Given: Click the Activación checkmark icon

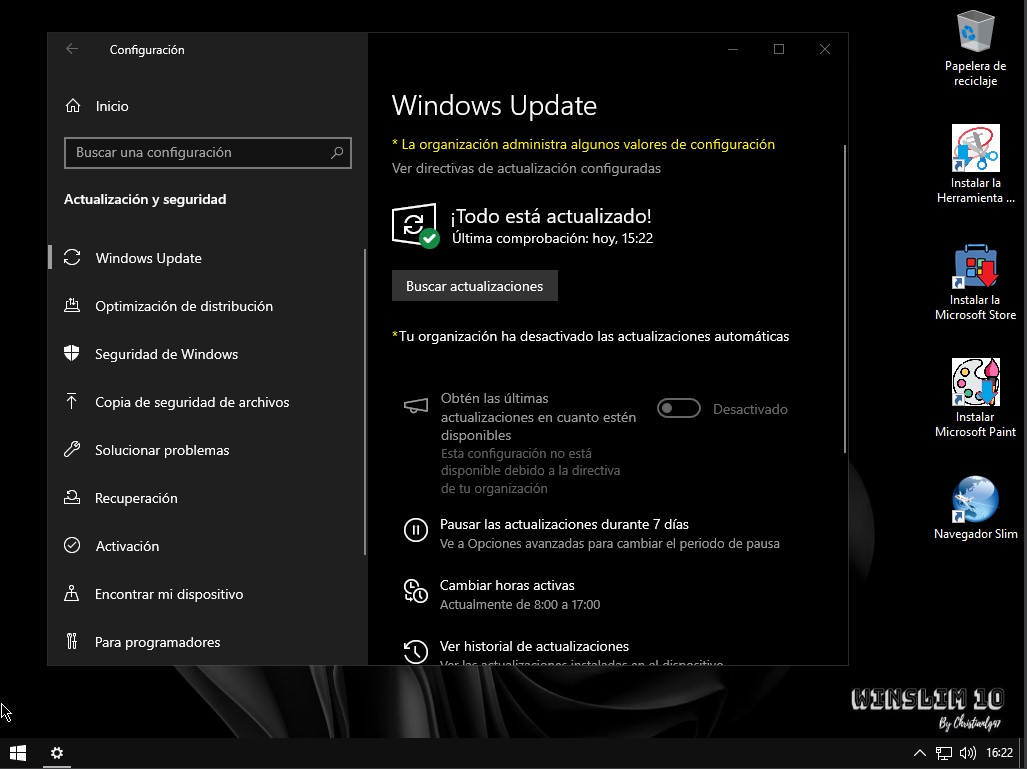Looking at the screenshot, I should coord(72,545).
